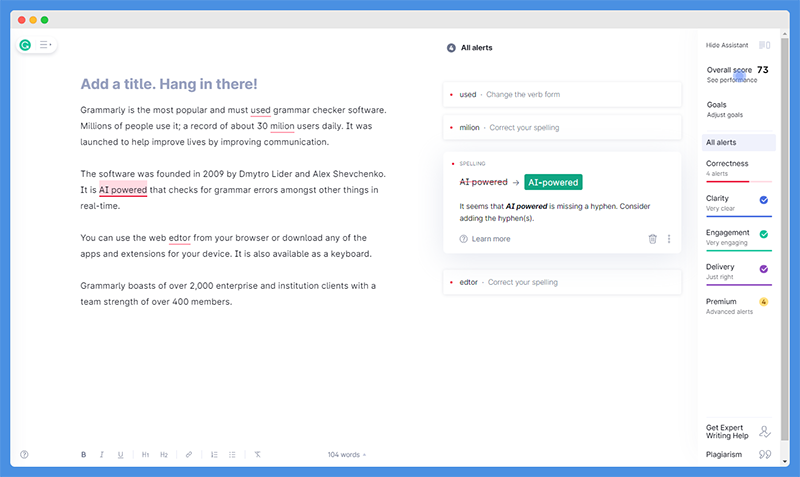Image resolution: width=800 pixels, height=477 pixels.
Task: Click Get Expert Writing Help
Action: (727, 432)
